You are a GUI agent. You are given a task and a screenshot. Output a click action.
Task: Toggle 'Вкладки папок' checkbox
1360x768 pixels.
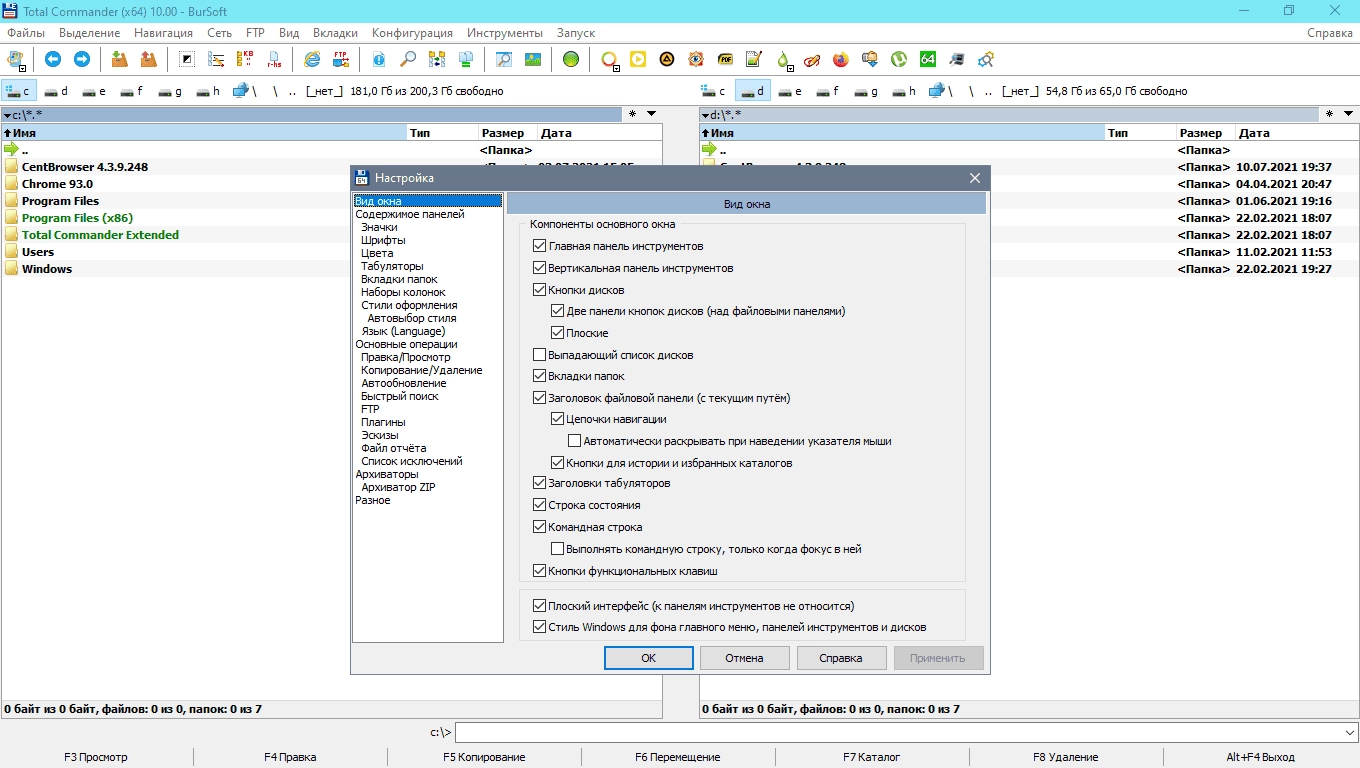pyautogui.click(x=540, y=376)
